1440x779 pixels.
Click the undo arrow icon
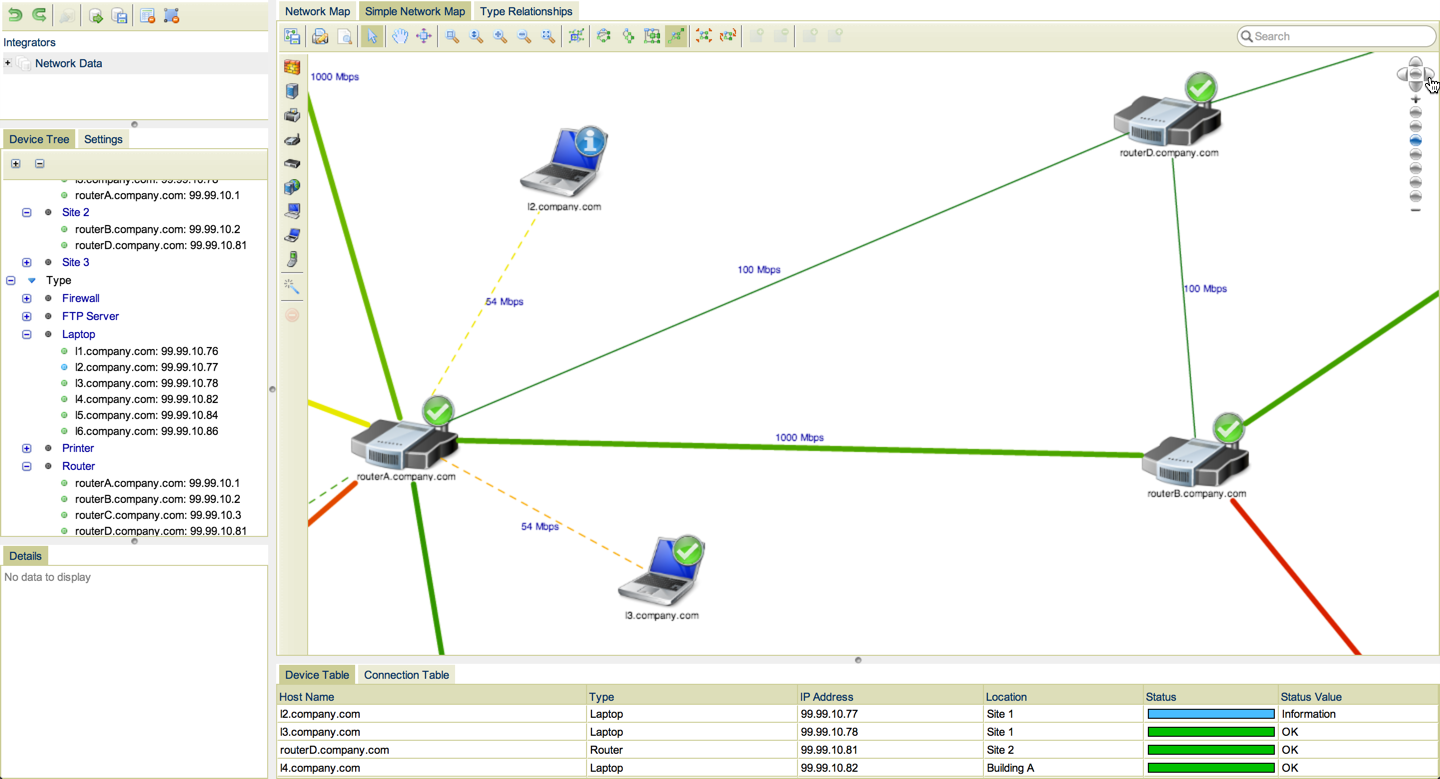pos(15,15)
